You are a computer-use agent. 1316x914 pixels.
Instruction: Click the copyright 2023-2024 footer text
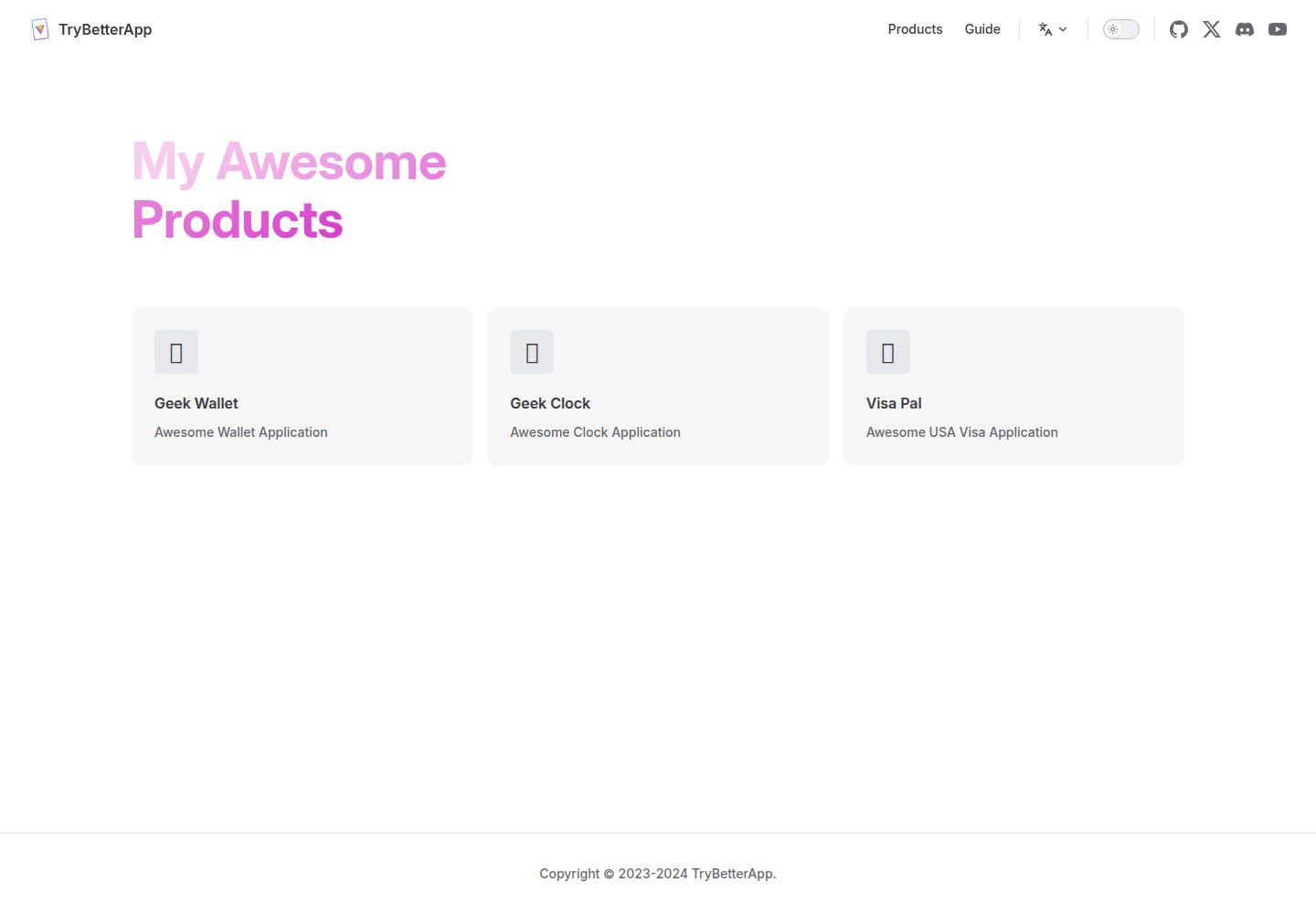pos(658,874)
